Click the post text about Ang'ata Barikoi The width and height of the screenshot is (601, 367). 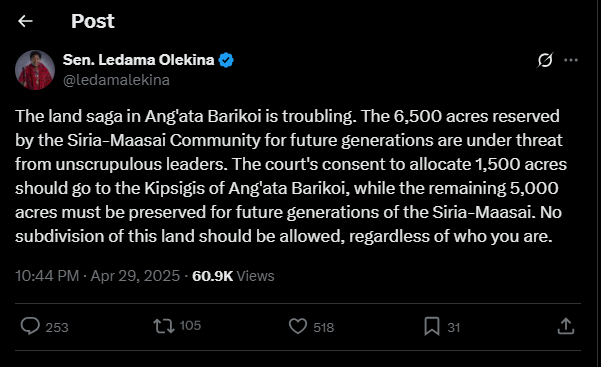[x=291, y=176]
